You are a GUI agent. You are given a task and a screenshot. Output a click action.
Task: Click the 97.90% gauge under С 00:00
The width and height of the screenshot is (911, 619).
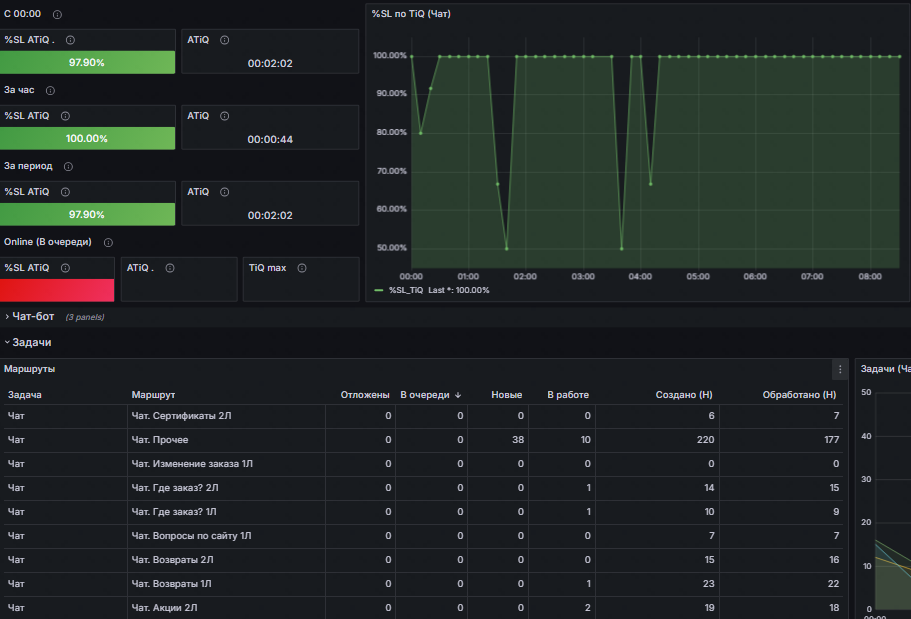pos(87,62)
